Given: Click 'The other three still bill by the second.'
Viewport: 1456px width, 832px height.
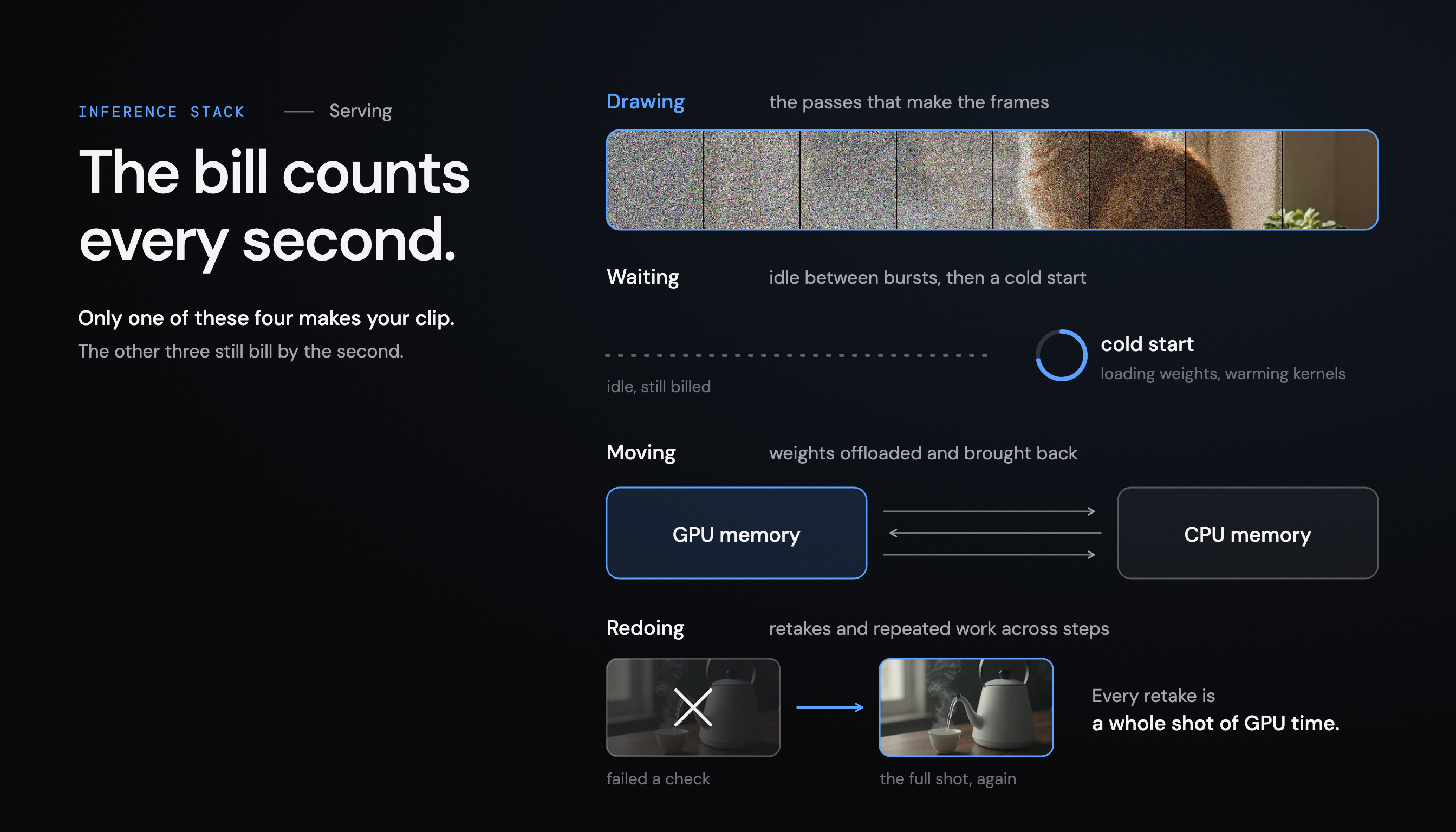Looking at the screenshot, I should coord(240,352).
